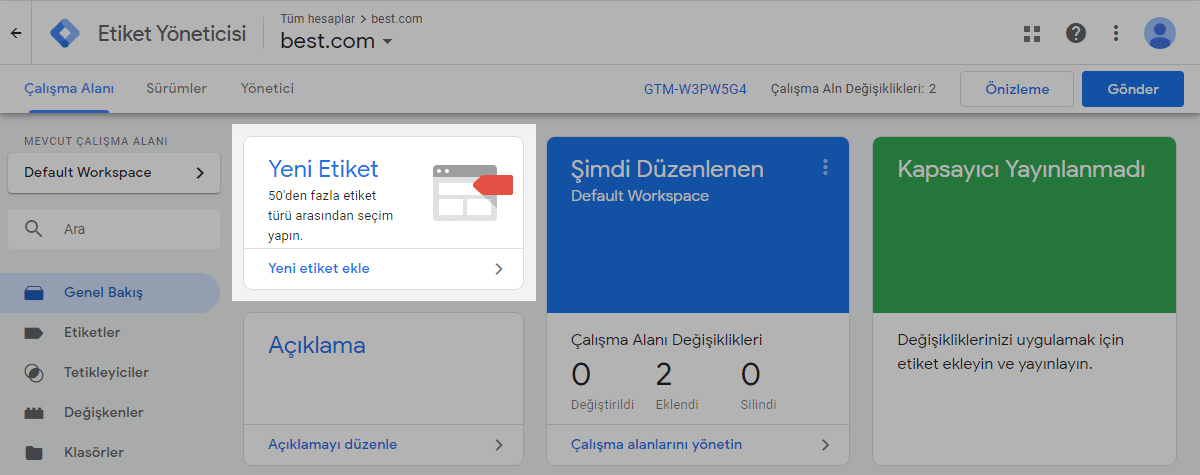This screenshot has width=1200, height=475.
Task: Open the three-dot more options menu in header
Action: 1116,33
